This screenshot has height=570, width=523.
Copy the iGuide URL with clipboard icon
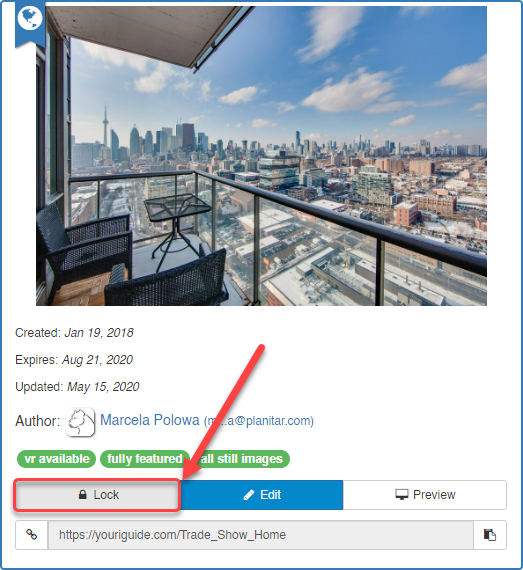pyautogui.click(x=490, y=535)
